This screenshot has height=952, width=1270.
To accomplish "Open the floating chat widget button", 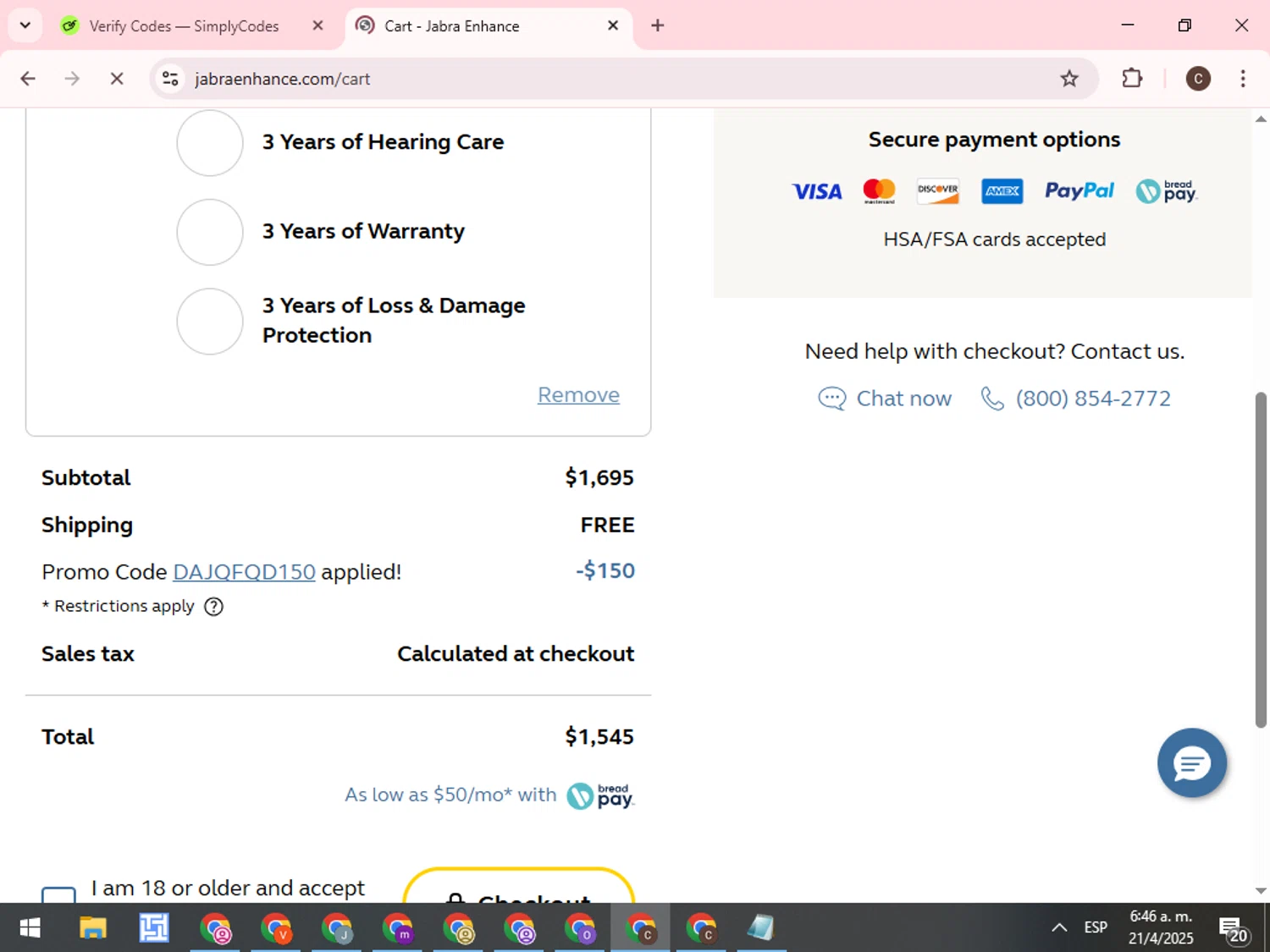I will 1192,762.
